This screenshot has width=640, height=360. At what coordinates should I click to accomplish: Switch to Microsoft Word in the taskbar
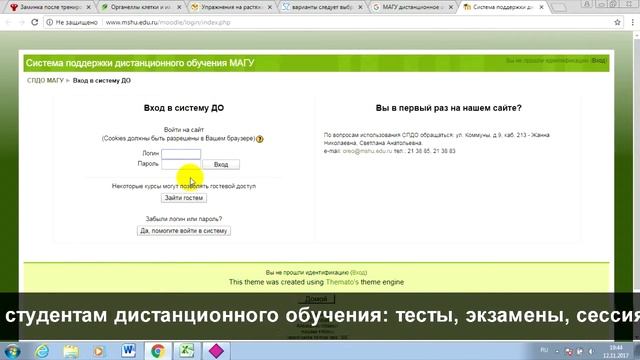tap(129, 351)
